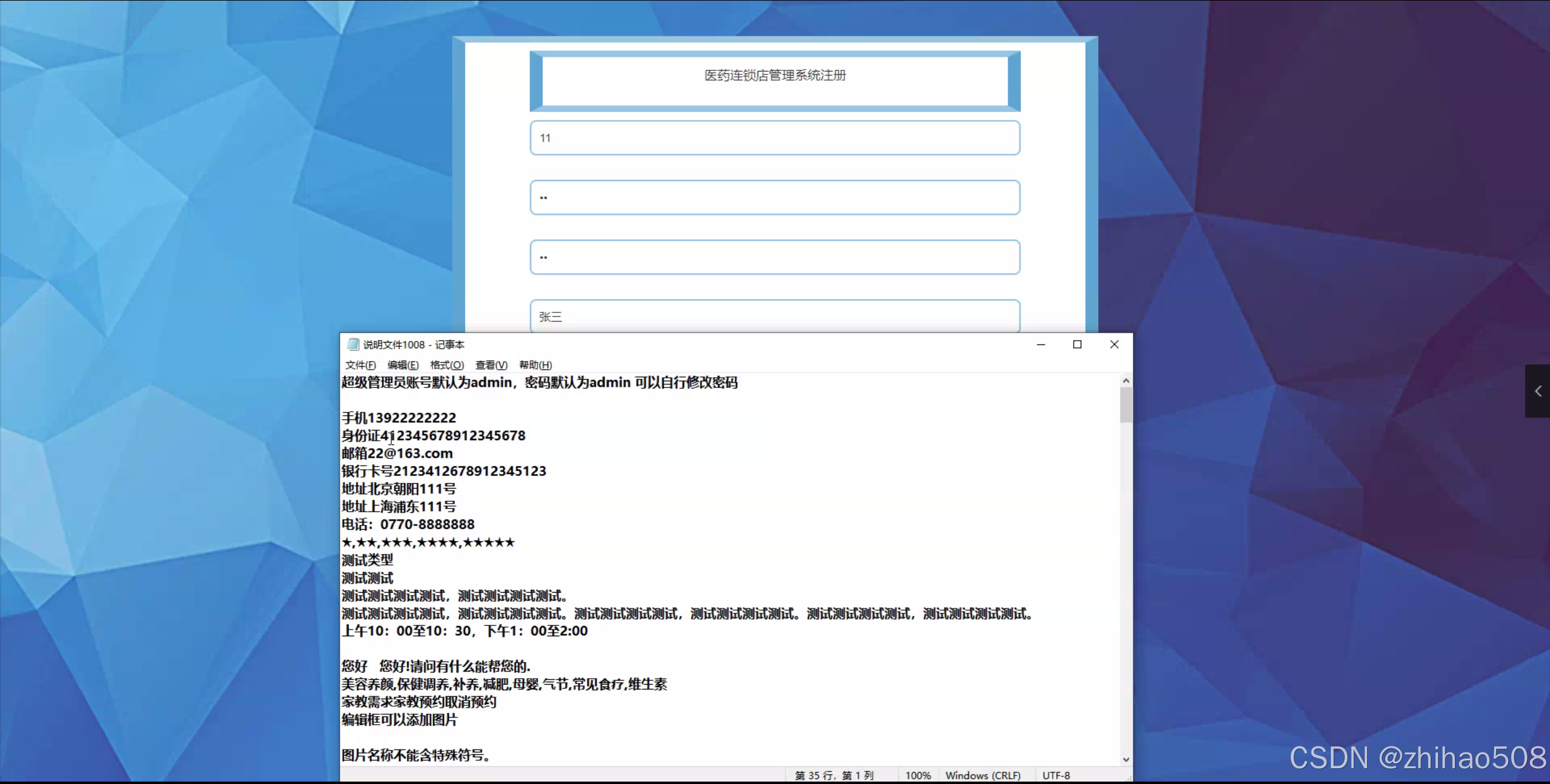Click the first password input field

pos(775,197)
